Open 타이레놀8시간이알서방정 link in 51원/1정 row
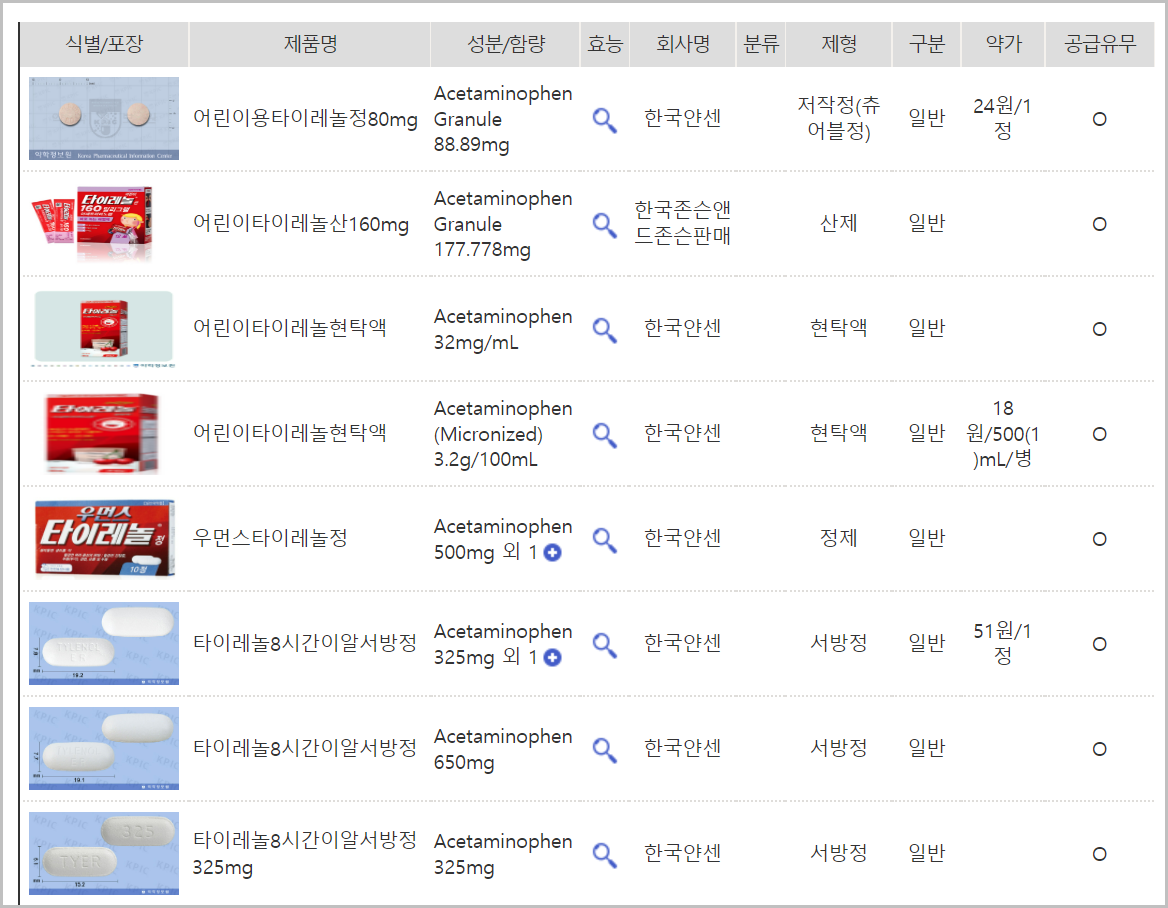 click(305, 643)
